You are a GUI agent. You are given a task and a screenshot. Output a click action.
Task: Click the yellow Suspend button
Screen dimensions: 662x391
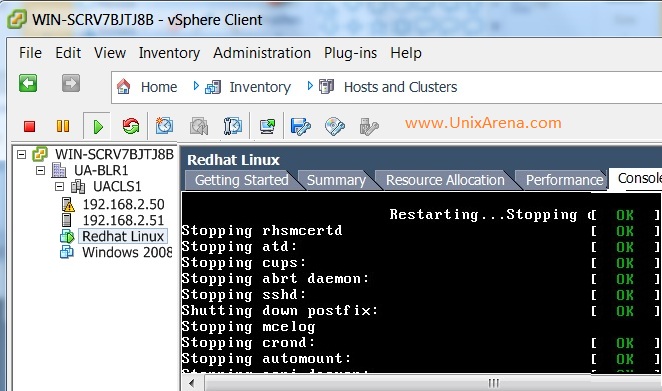pos(63,126)
